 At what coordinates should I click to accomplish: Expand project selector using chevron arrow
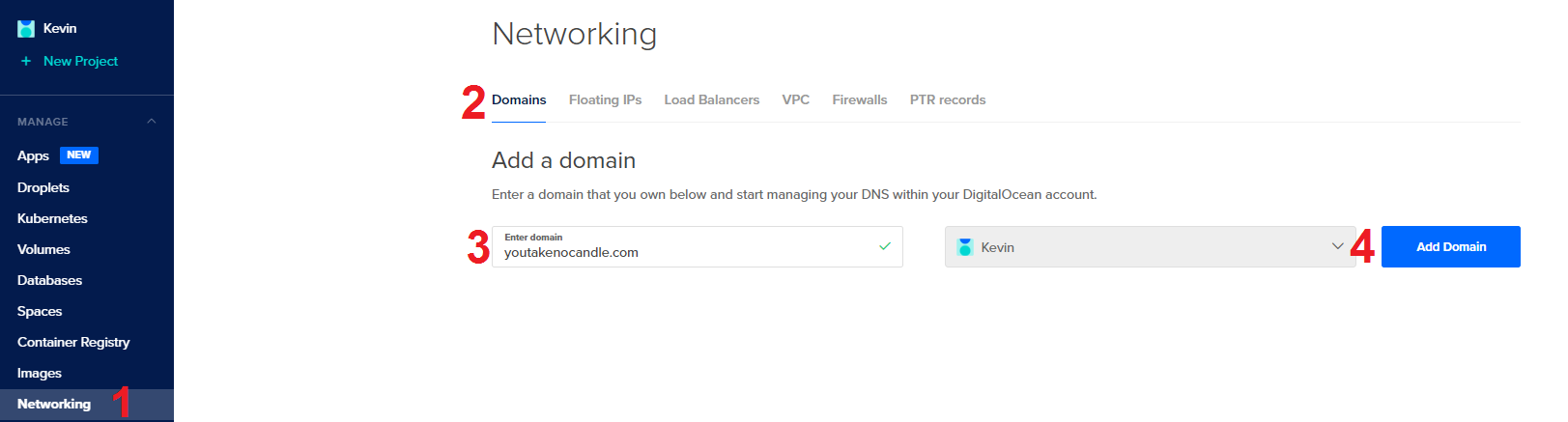point(1337,246)
